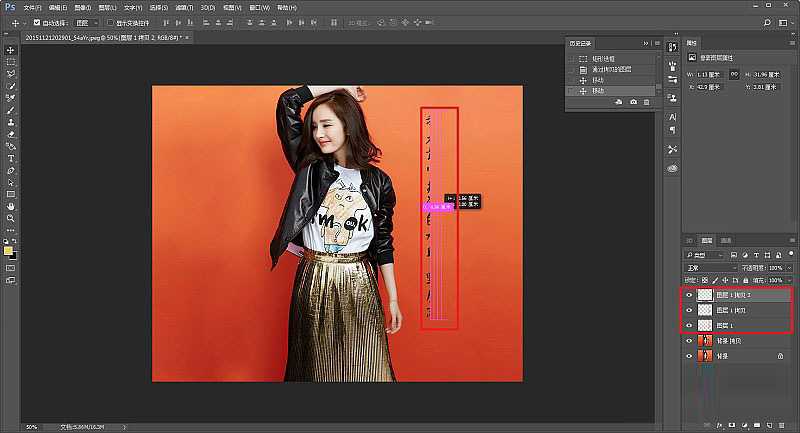Open the 文件(F) menu
800x433 pixels.
tap(33, 6)
